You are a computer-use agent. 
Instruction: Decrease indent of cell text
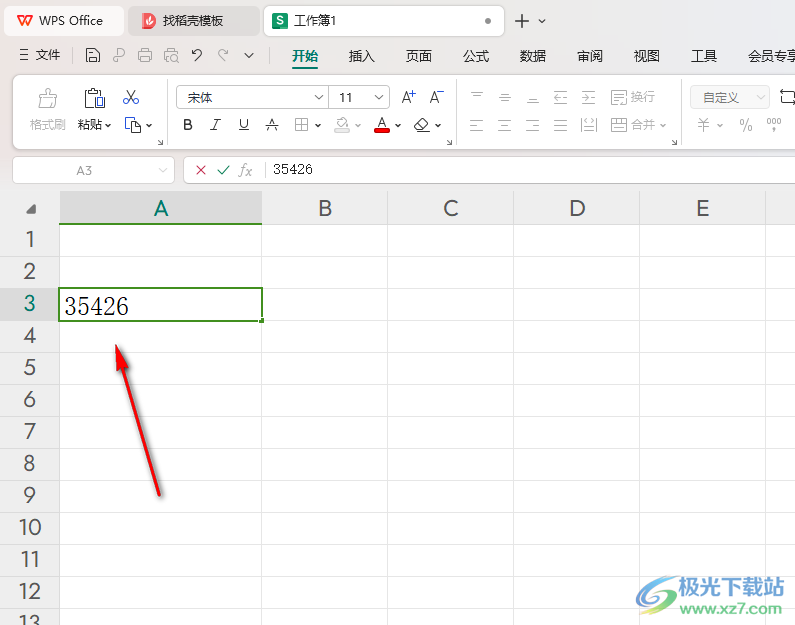tap(560, 97)
